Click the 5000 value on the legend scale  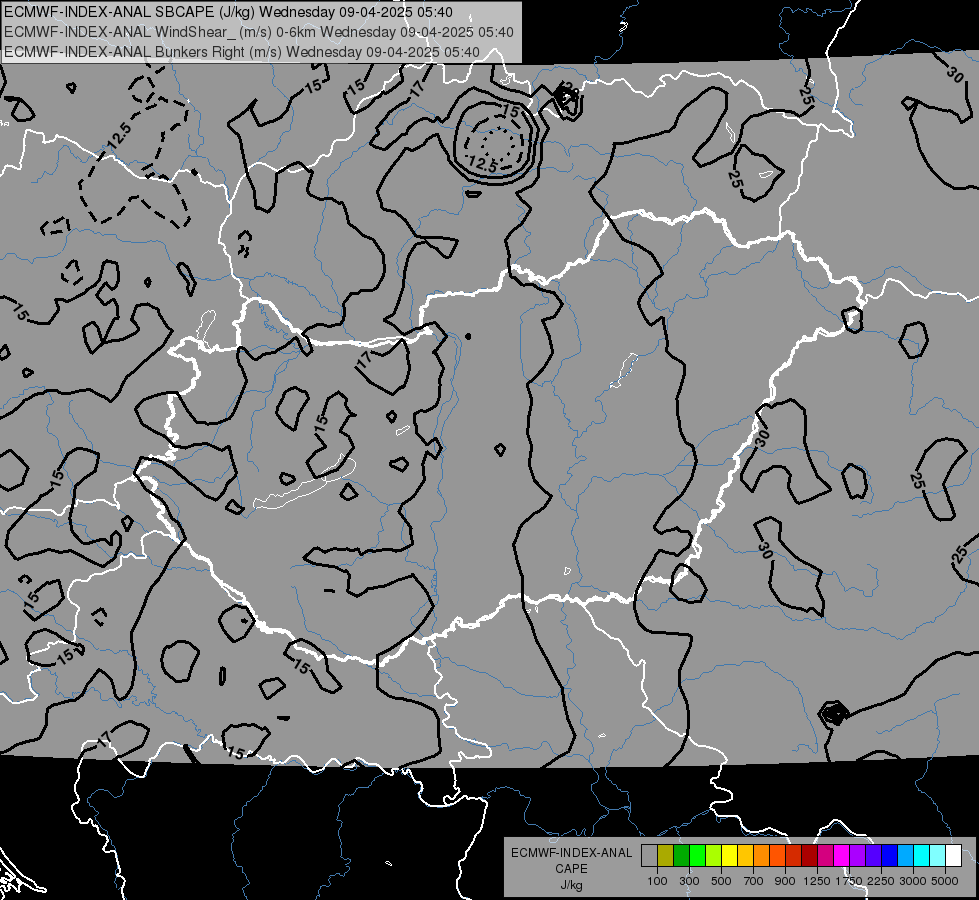click(x=945, y=881)
